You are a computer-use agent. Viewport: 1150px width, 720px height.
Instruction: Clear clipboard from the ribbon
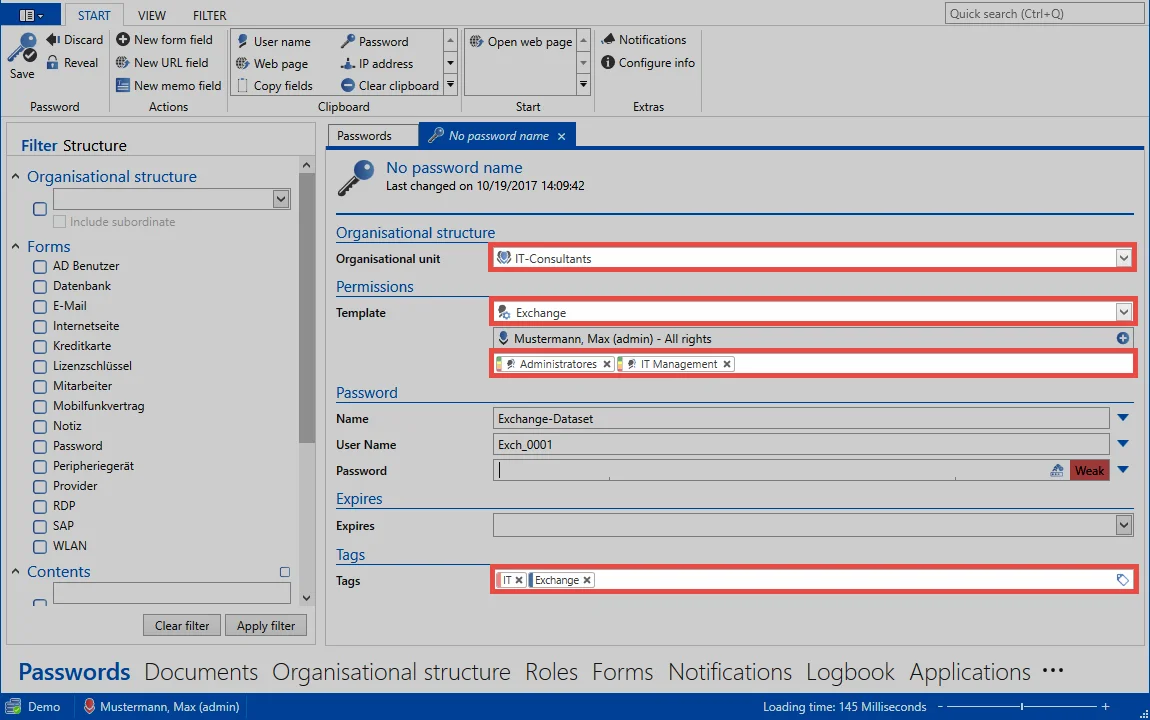[x=389, y=86]
